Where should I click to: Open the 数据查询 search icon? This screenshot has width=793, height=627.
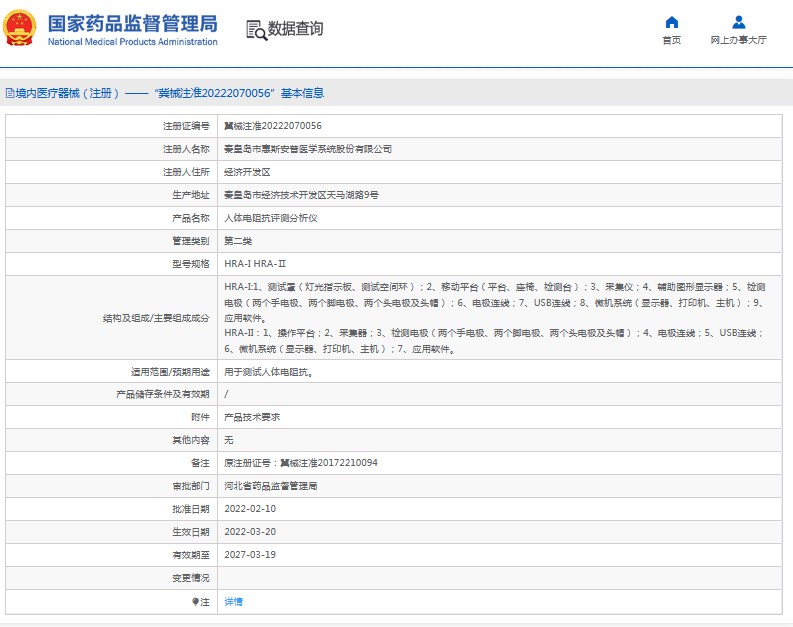point(256,30)
